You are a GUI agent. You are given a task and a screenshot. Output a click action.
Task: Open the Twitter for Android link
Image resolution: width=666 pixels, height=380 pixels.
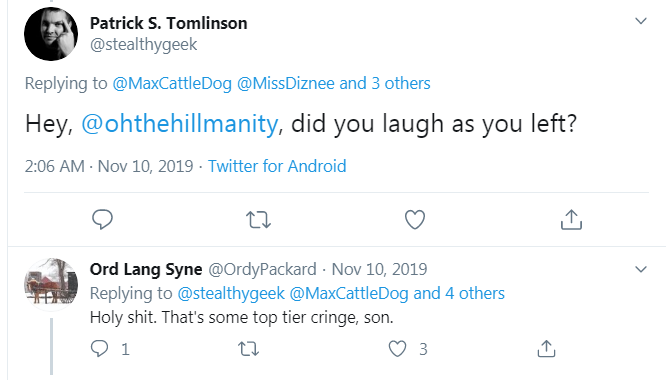(x=277, y=166)
